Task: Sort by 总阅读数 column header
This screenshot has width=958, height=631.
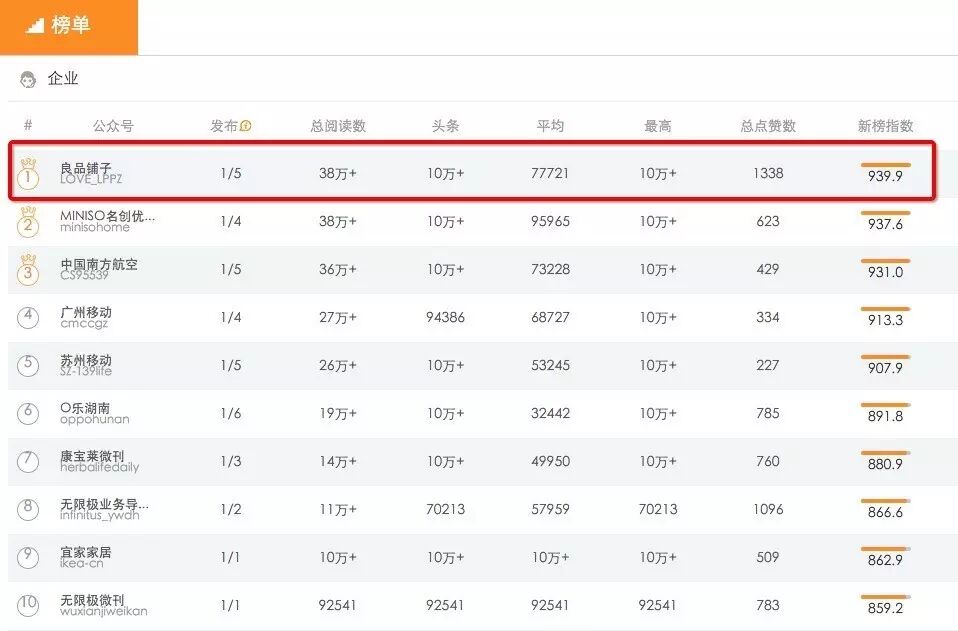Action: pos(338,126)
